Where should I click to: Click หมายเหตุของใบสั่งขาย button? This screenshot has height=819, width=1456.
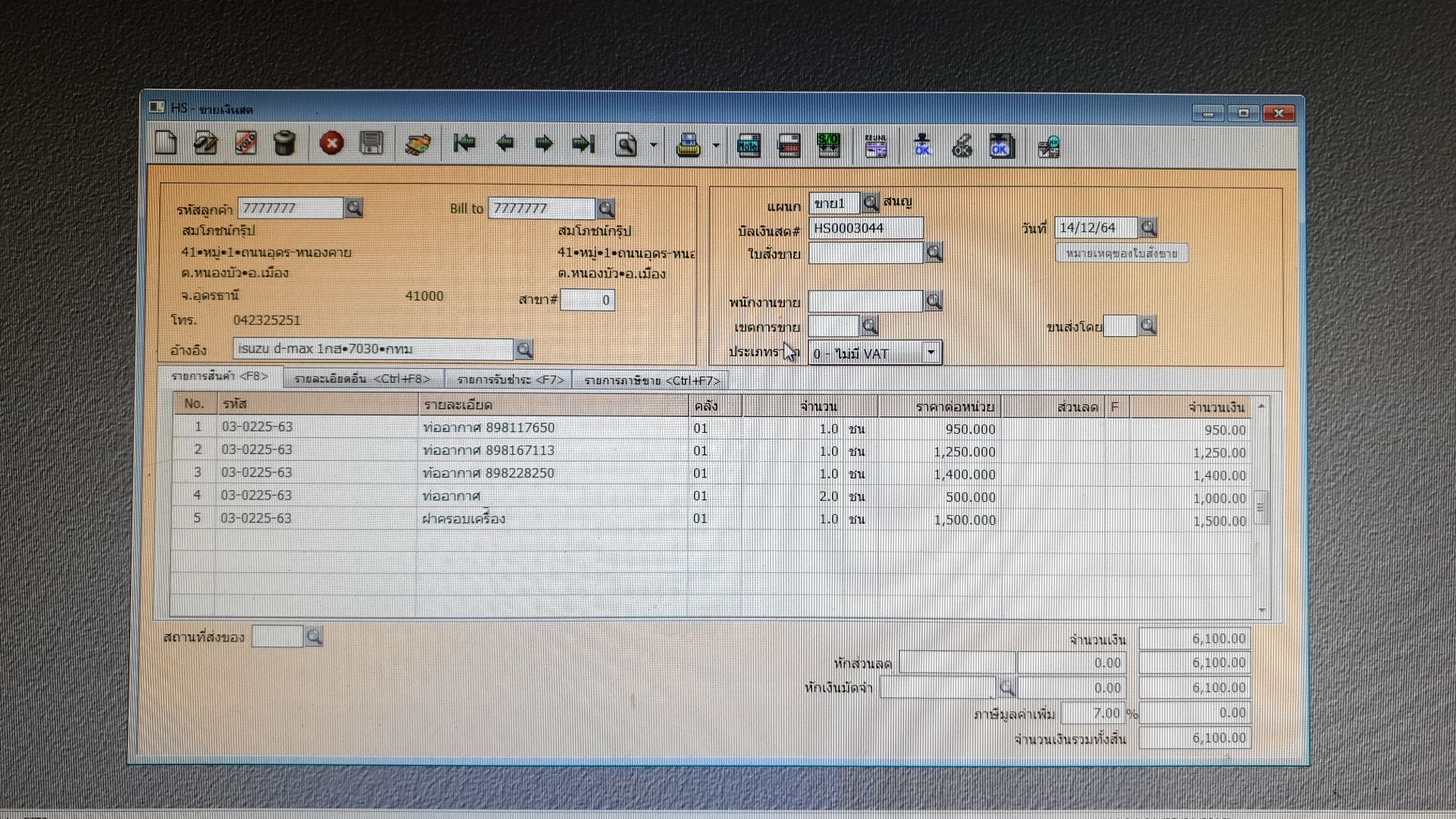click(1122, 253)
